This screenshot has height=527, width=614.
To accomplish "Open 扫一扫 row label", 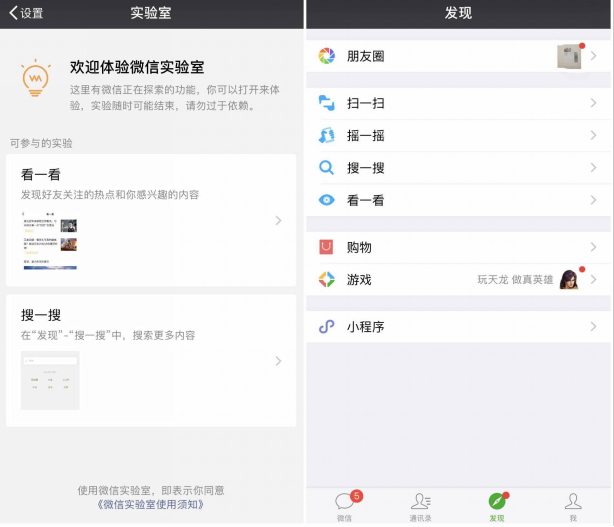I will pos(365,103).
